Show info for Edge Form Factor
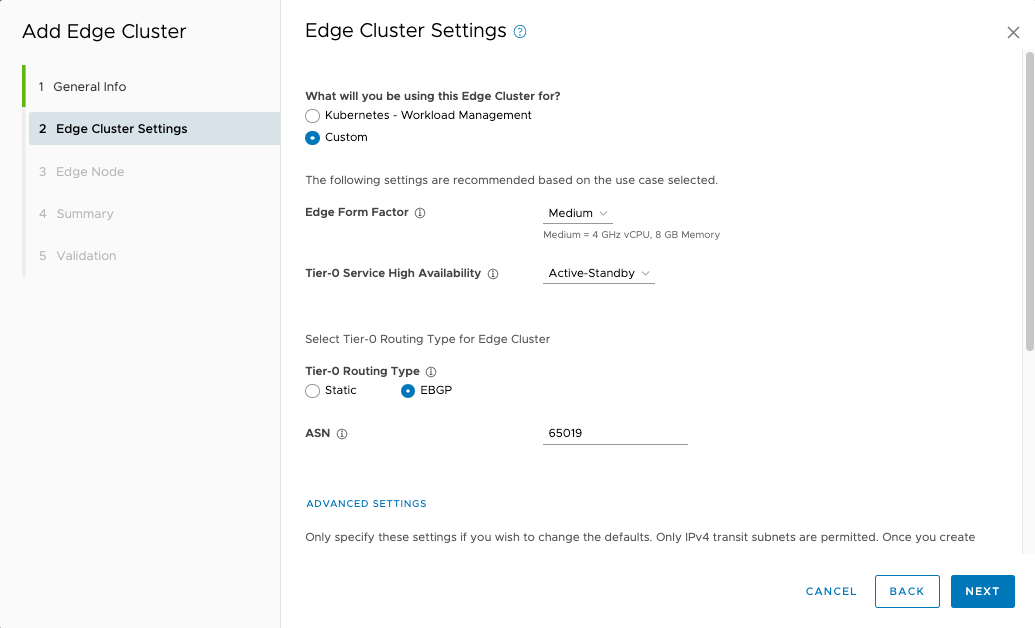This screenshot has width=1035, height=628. [420, 213]
